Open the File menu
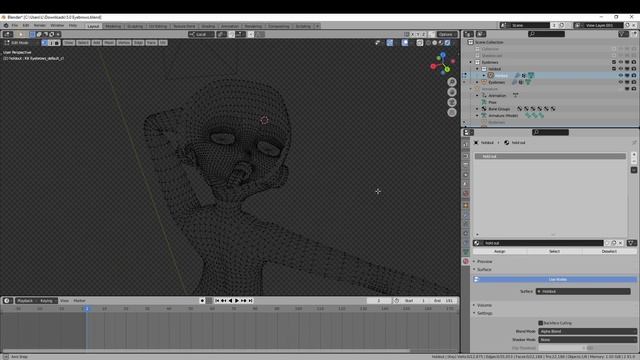Viewport: 640px width, 360px height. coord(15,25)
